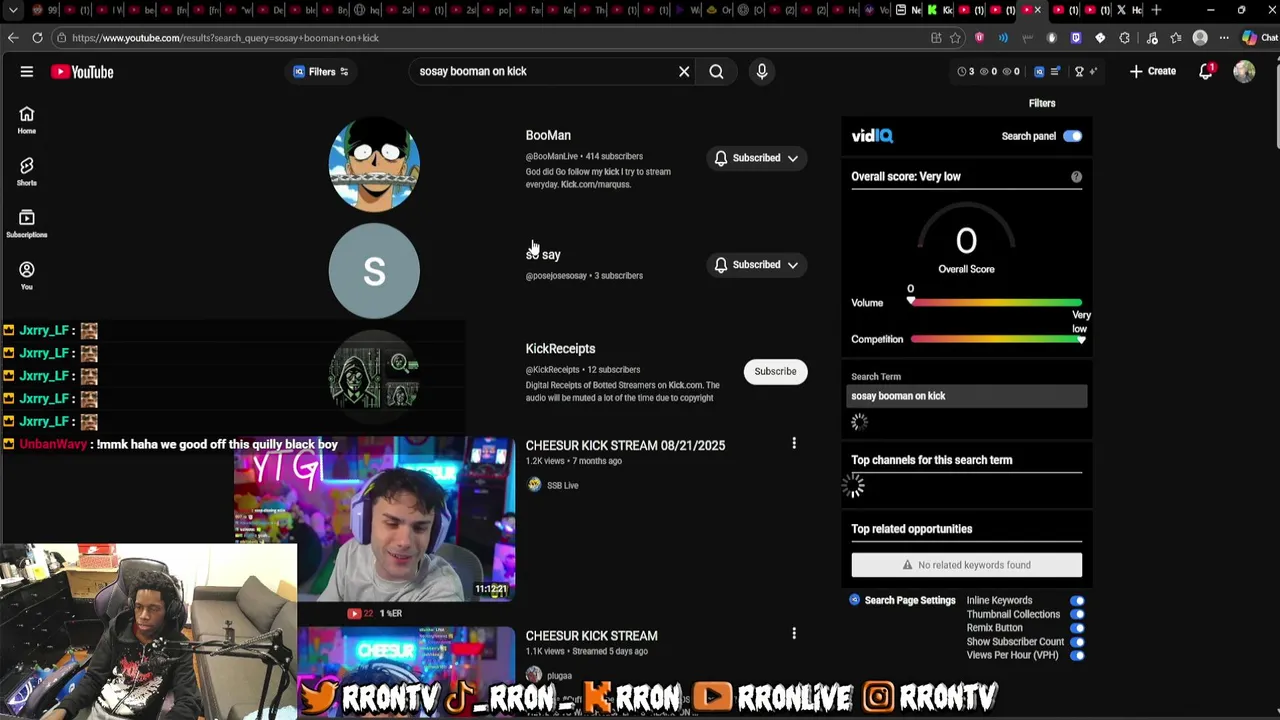Open YouTube notifications bell
This screenshot has width=1280, height=720.
[1206, 72]
